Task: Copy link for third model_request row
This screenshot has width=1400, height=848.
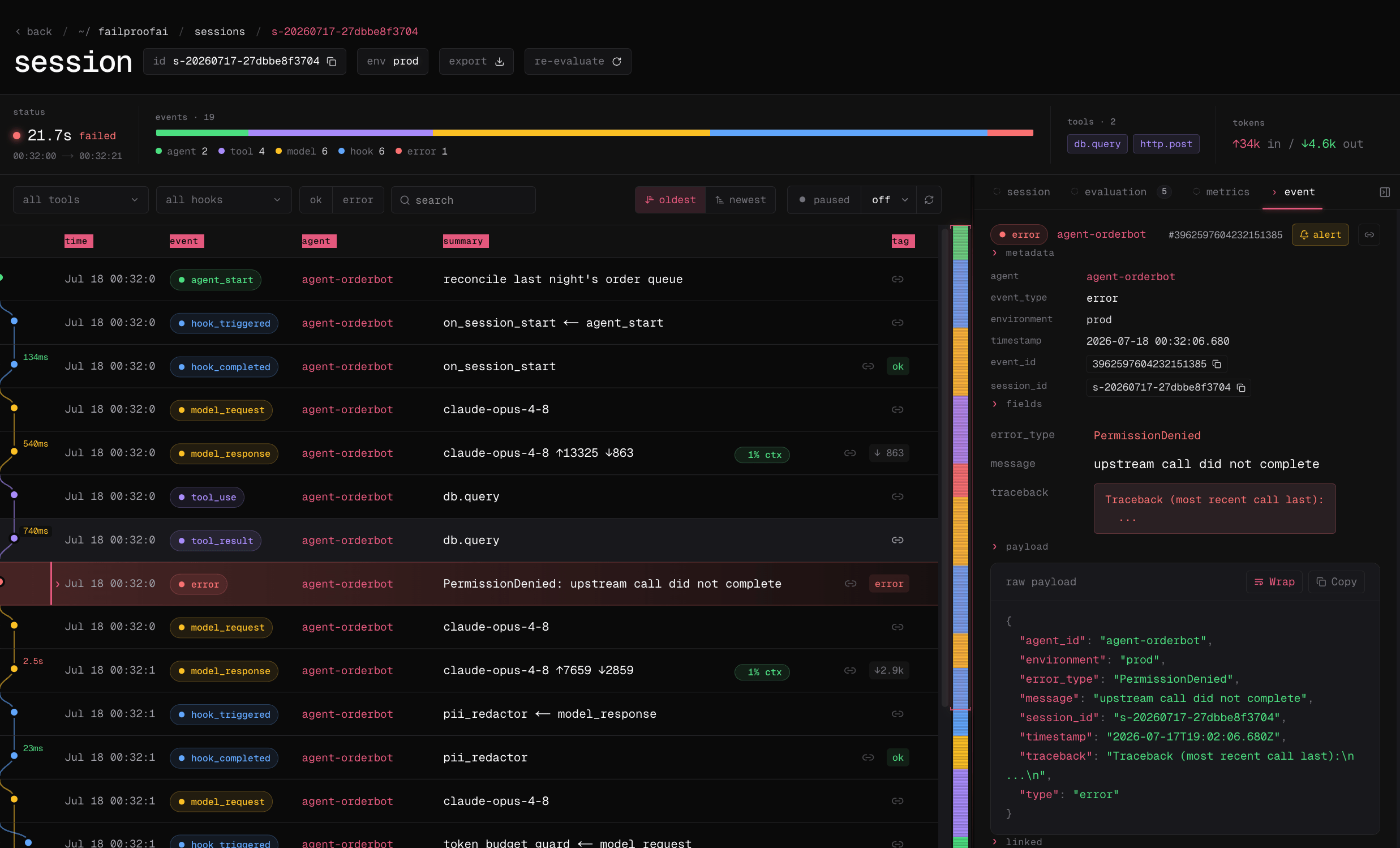Action: point(897,801)
